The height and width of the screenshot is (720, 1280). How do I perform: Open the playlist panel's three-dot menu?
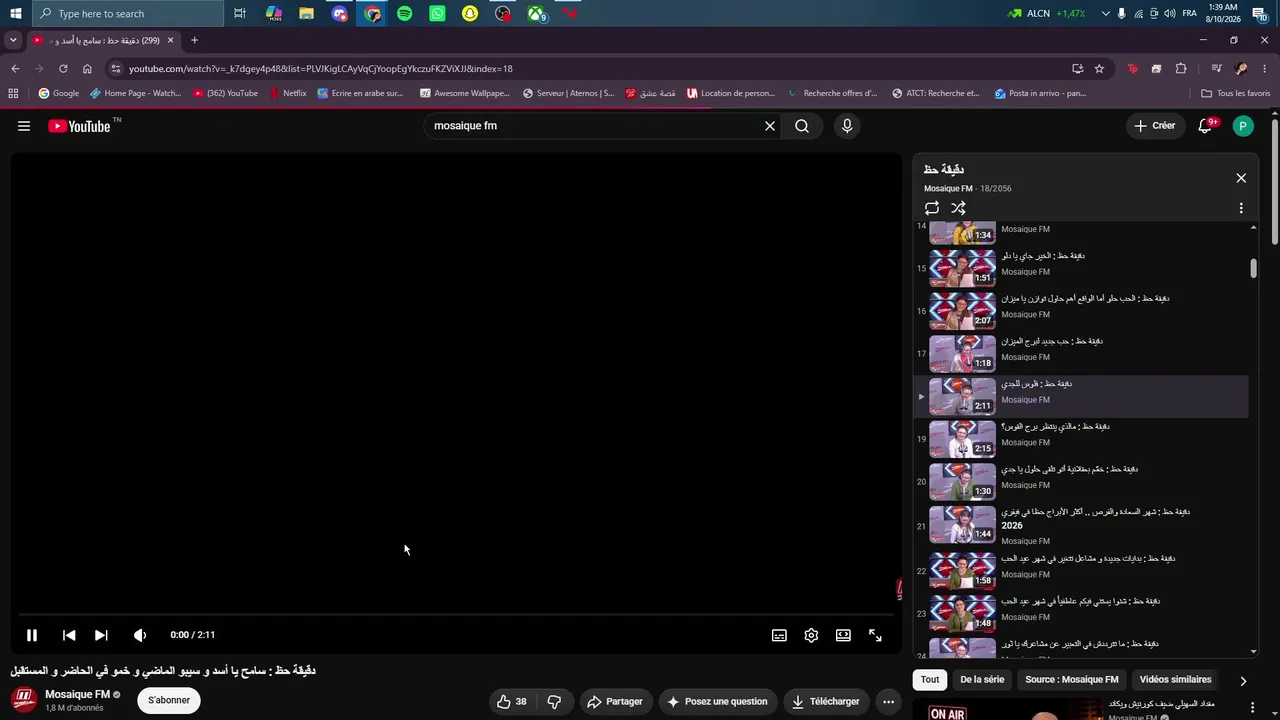coord(1241,208)
